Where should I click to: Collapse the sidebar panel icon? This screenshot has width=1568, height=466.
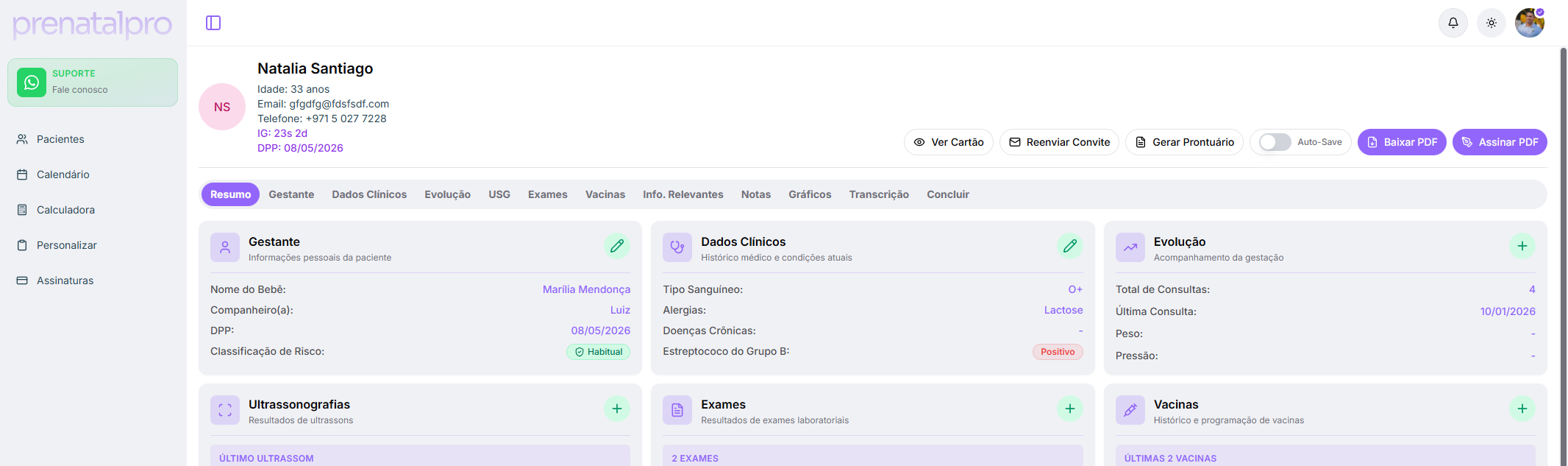[213, 23]
